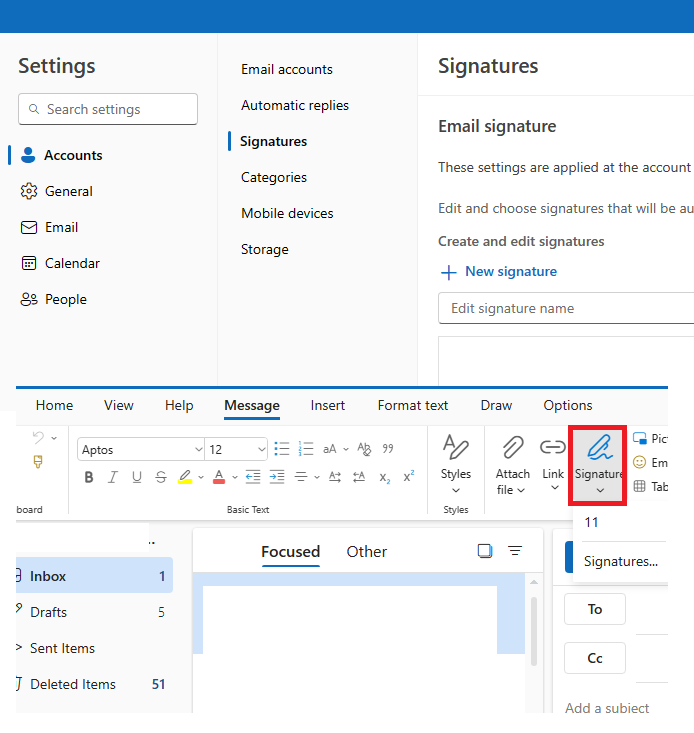Open the Deleted Items folder

(94, 684)
